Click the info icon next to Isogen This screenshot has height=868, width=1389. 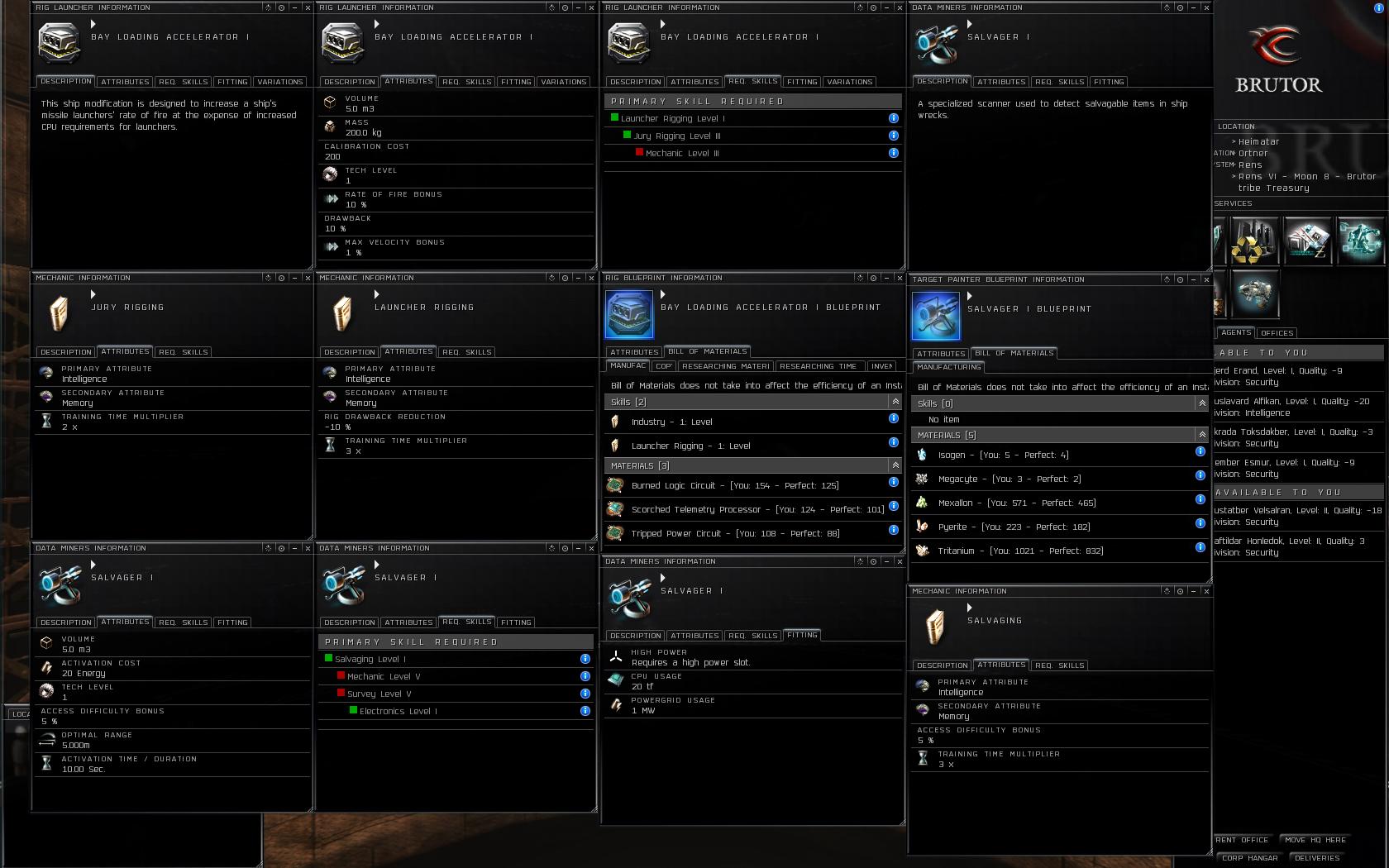tap(1200, 451)
